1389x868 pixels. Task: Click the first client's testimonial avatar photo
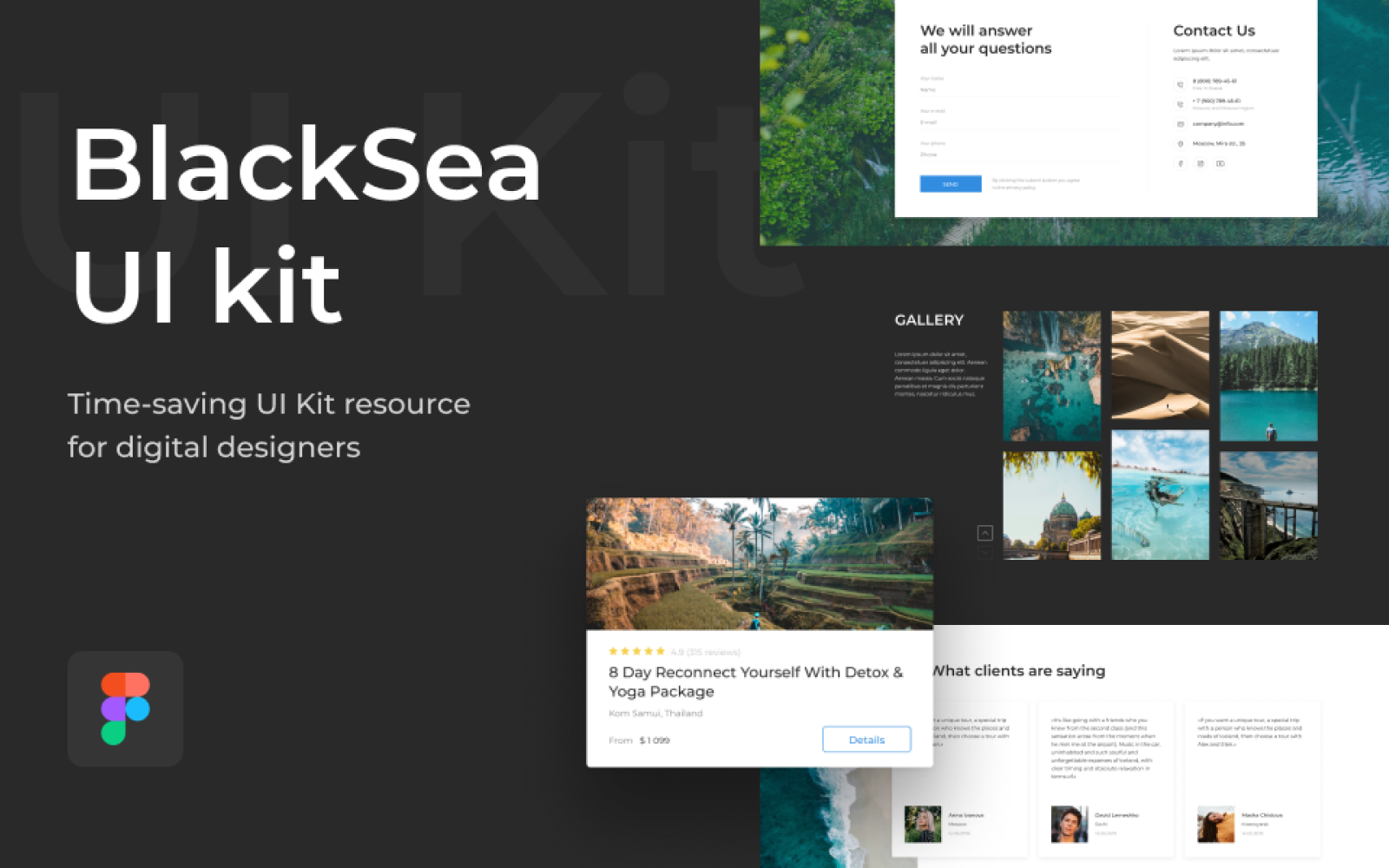925,825
